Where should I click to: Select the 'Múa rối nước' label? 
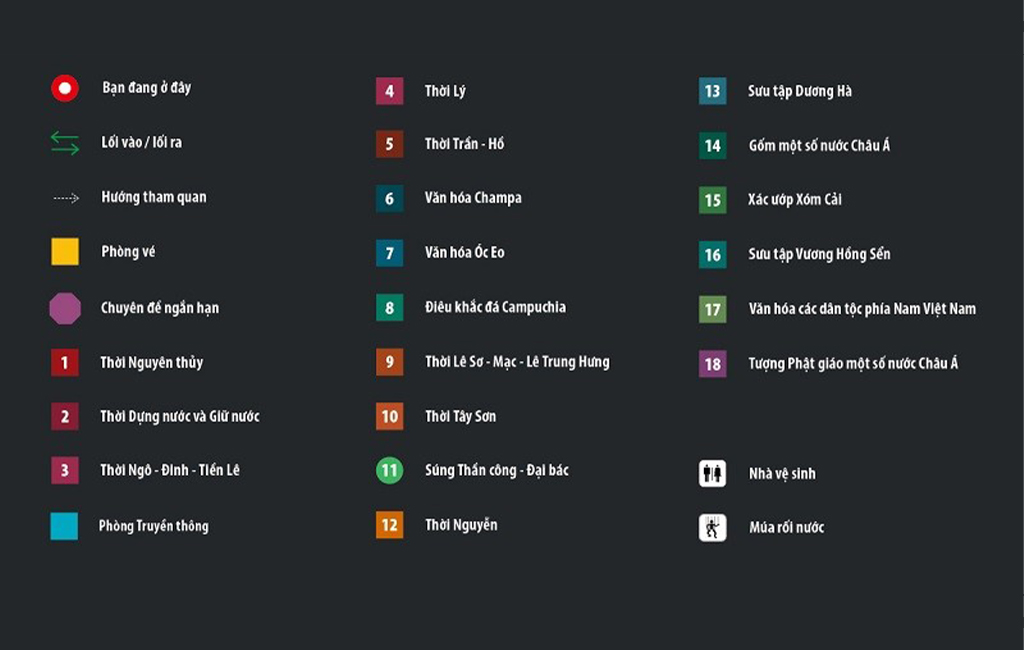[x=786, y=528]
